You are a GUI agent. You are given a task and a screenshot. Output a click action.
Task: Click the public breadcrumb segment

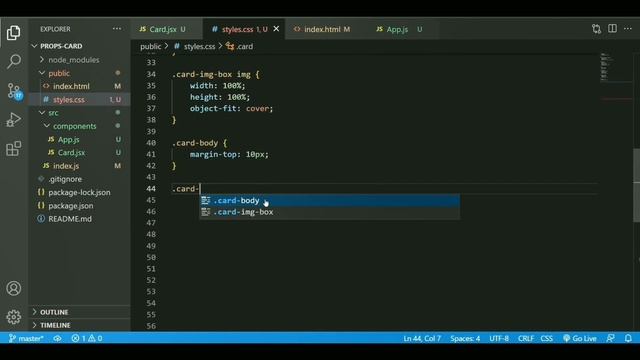pyautogui.click(x=151, y=47)
